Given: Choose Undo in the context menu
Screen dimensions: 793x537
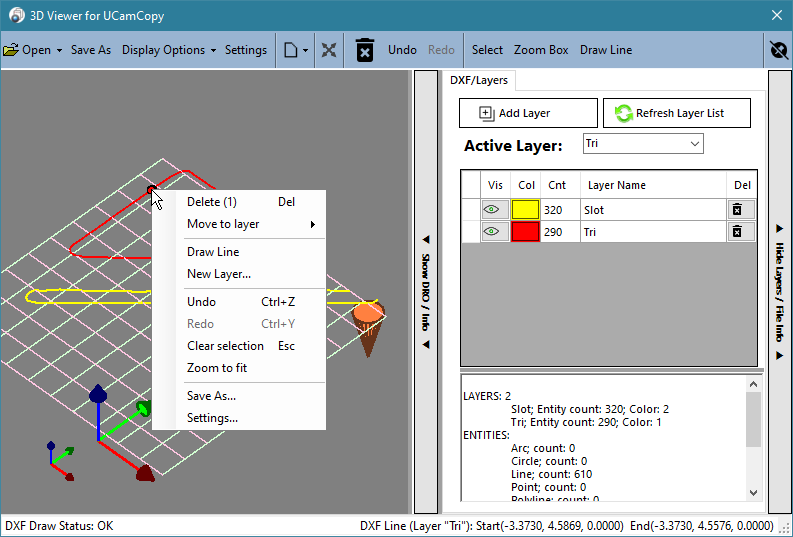Looking at the screenshot, I should point(239,302).
